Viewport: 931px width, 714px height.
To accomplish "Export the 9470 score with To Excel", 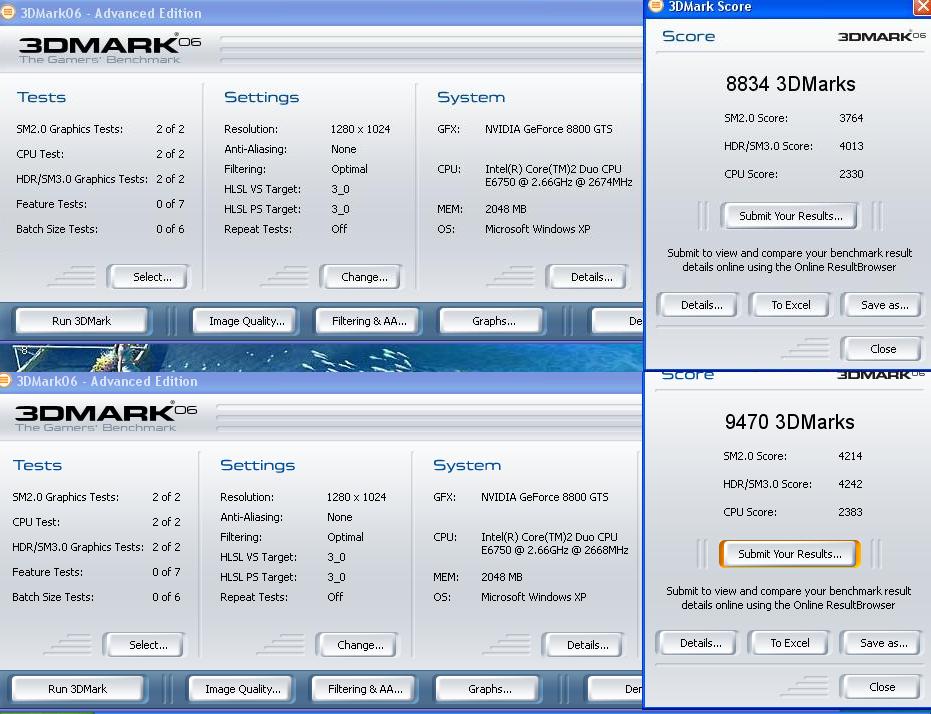I will 789,643.
